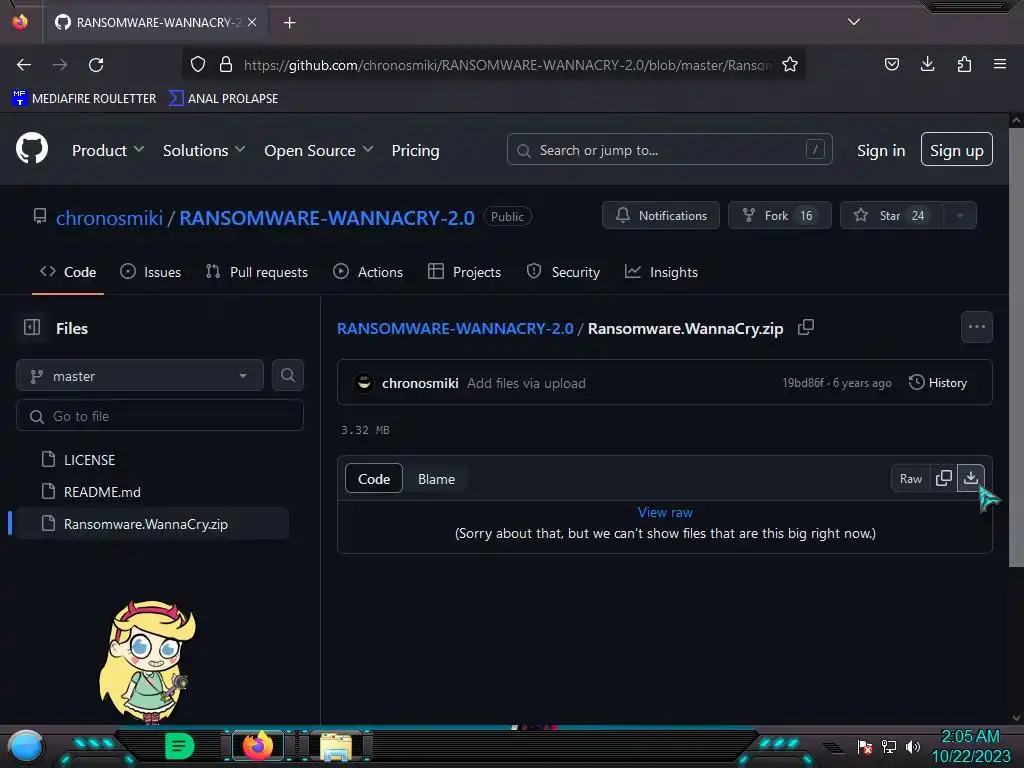Open the File Explorer taskbar icon
Screen dimensions: 1024x768
point(335,746)
